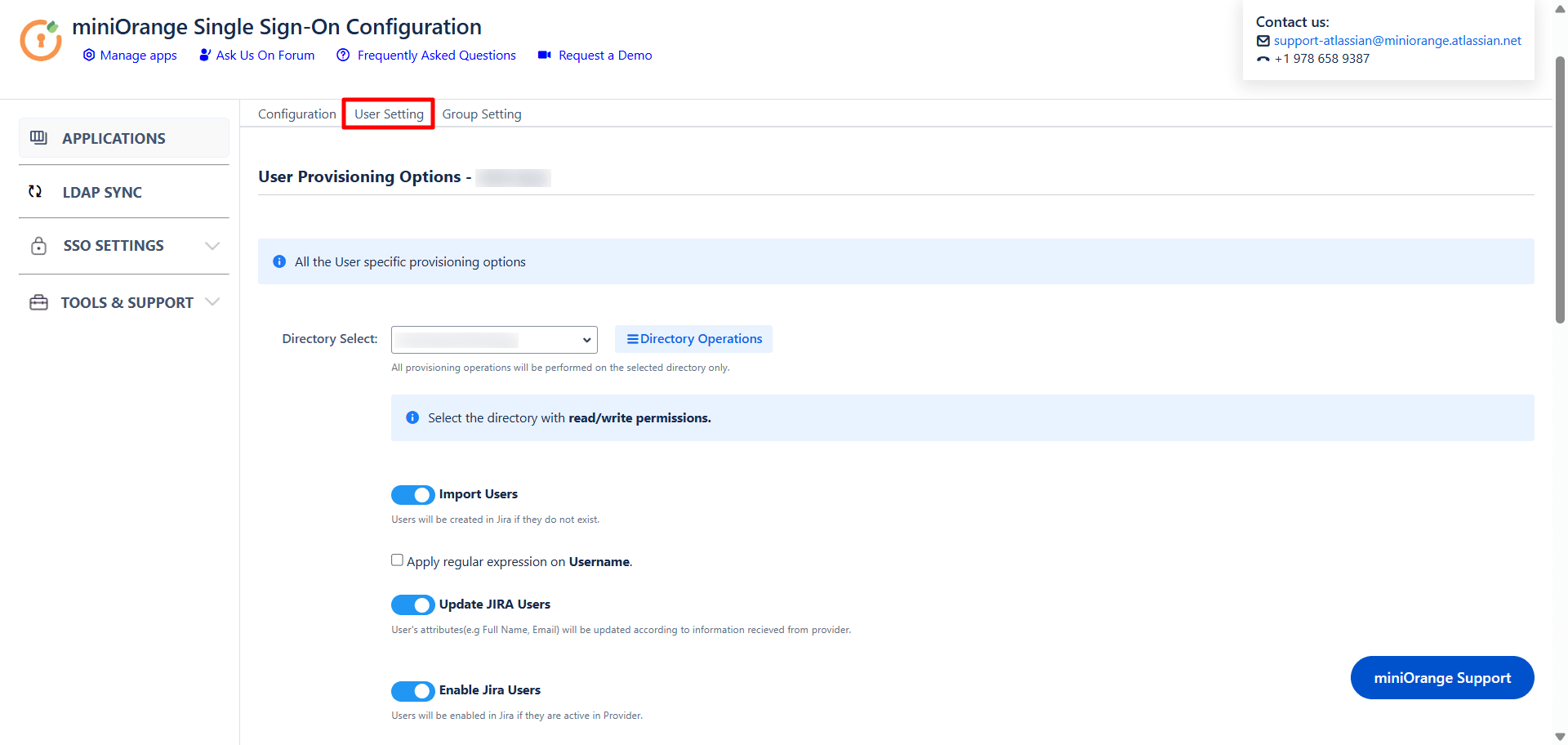Expand the SSO Settings chevron
This screenshot has width=1568, height=745.
212,246
